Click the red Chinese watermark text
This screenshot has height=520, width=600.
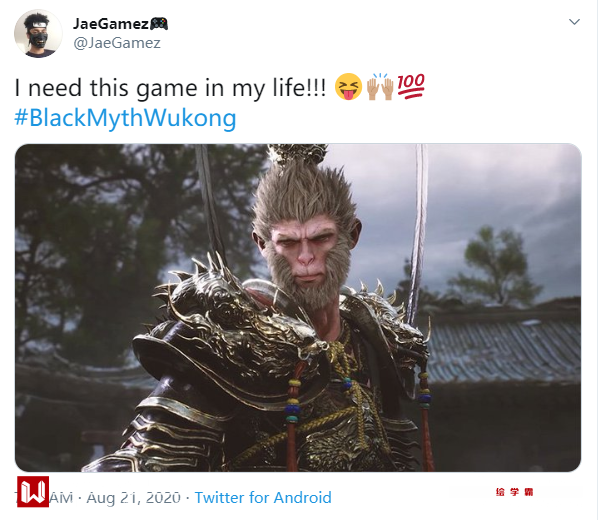514,492
